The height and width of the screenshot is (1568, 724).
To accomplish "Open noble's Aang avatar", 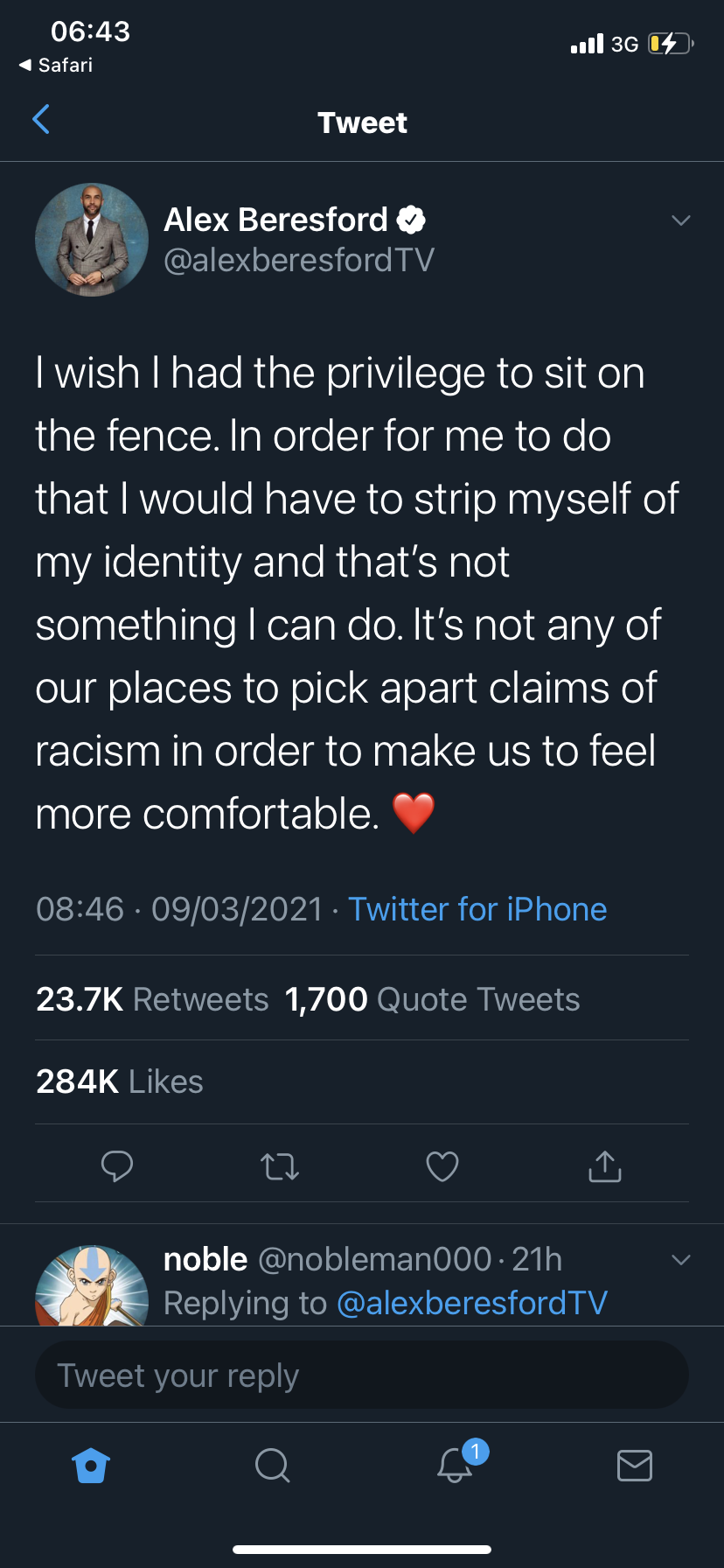I will coord(92,1285).
